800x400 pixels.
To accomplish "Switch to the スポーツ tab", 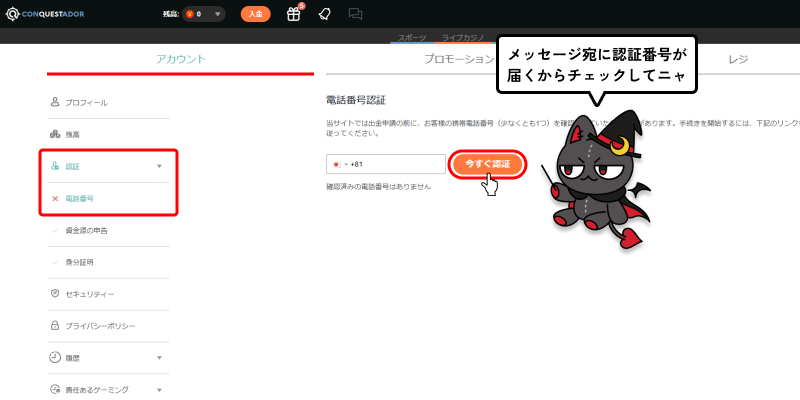I will (x=412, y=38).
